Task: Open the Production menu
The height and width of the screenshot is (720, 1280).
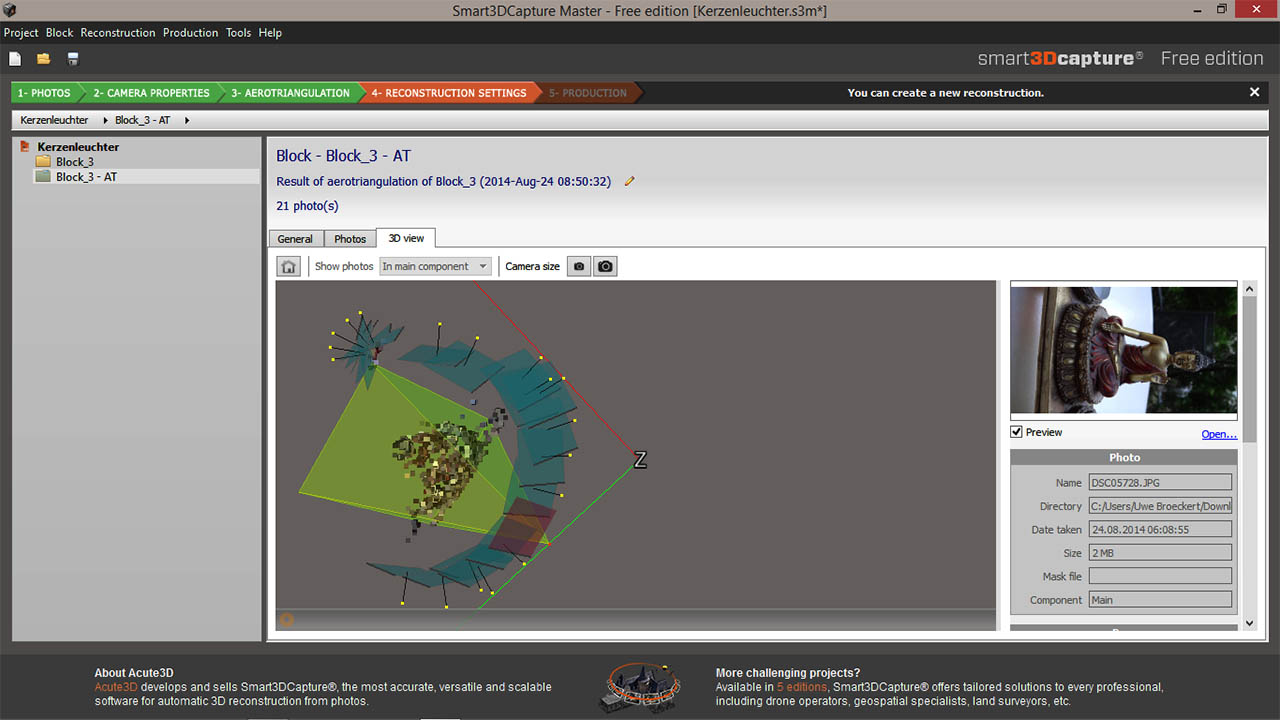Action: click(190, 32)
